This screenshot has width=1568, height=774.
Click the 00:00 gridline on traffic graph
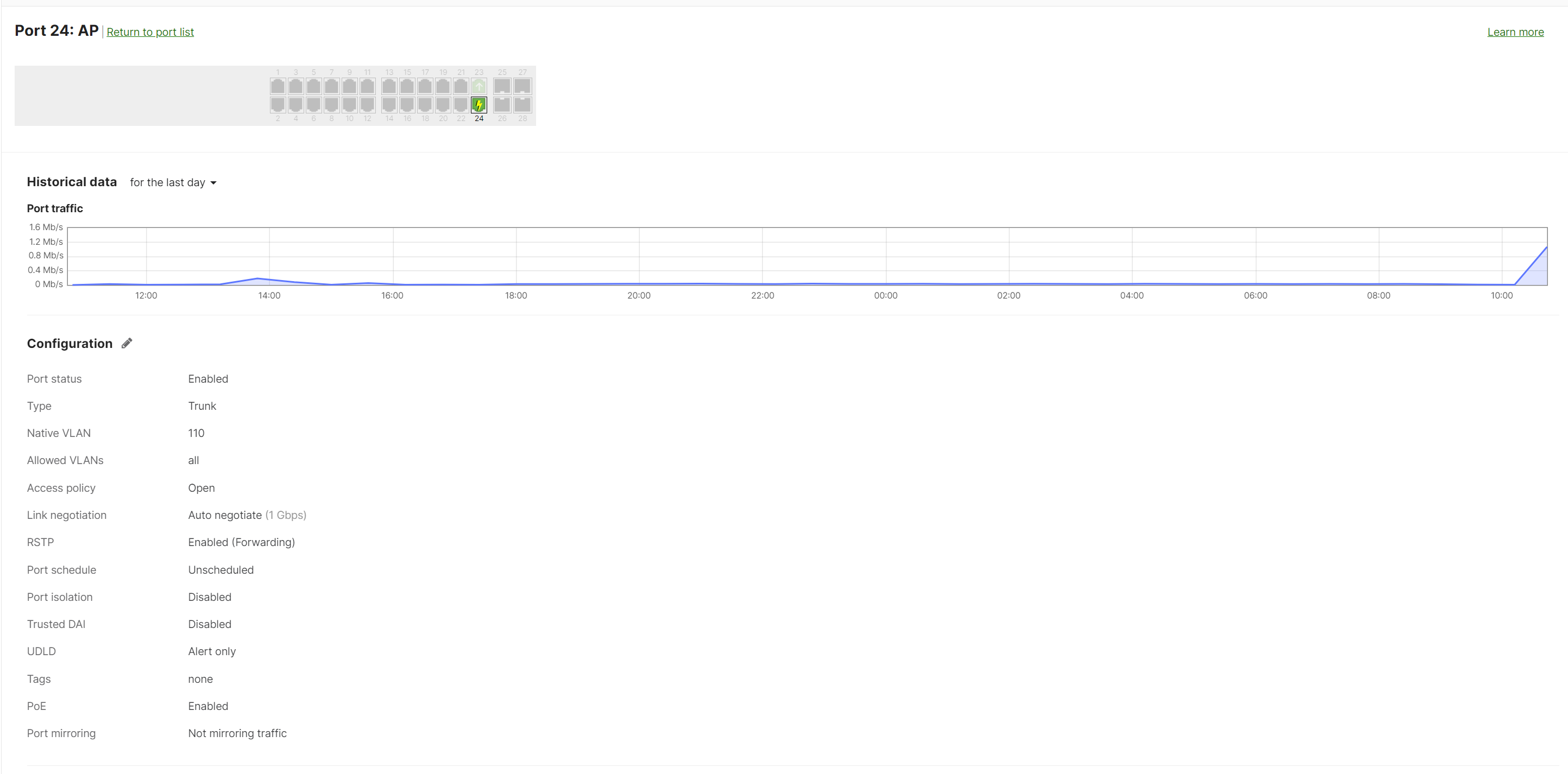pos(886,256)
